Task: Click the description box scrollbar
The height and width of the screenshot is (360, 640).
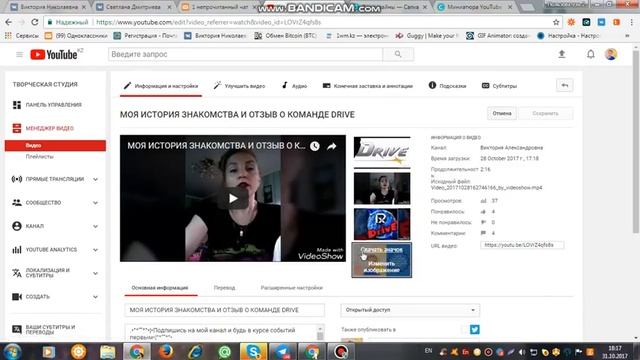Action: (320, 333)
